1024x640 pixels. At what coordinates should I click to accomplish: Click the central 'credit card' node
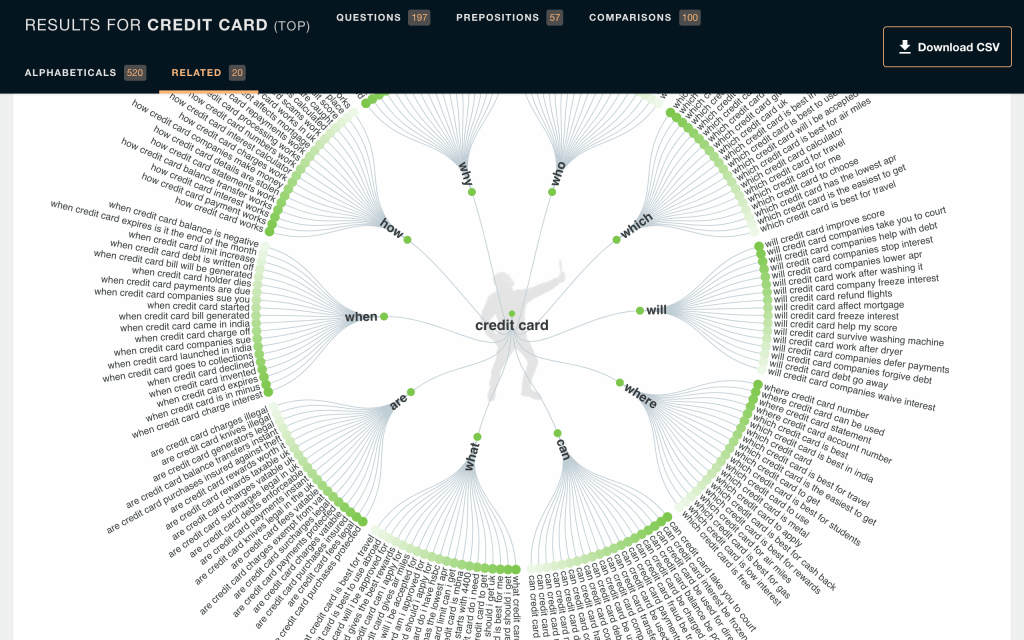512,314
